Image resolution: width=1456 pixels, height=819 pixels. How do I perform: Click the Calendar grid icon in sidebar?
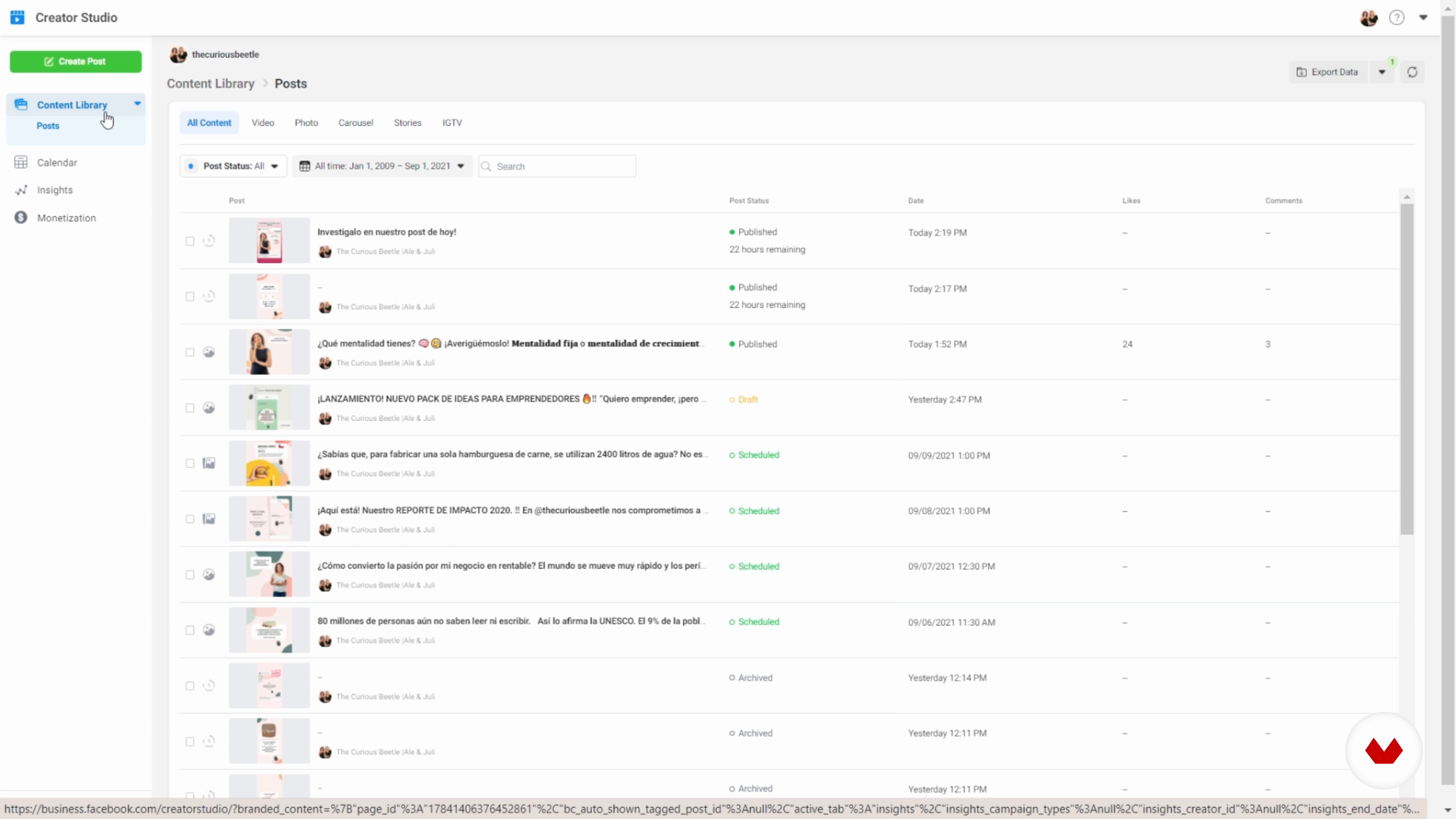point(21,162)
